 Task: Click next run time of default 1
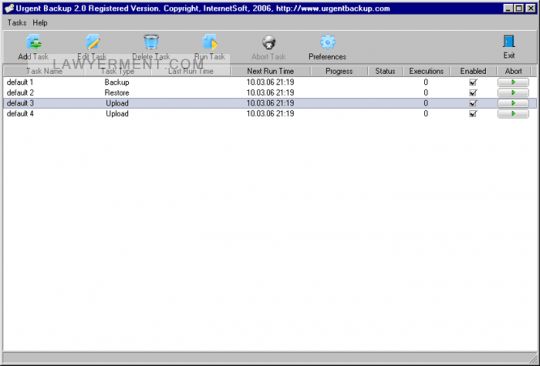pos(270,82)
